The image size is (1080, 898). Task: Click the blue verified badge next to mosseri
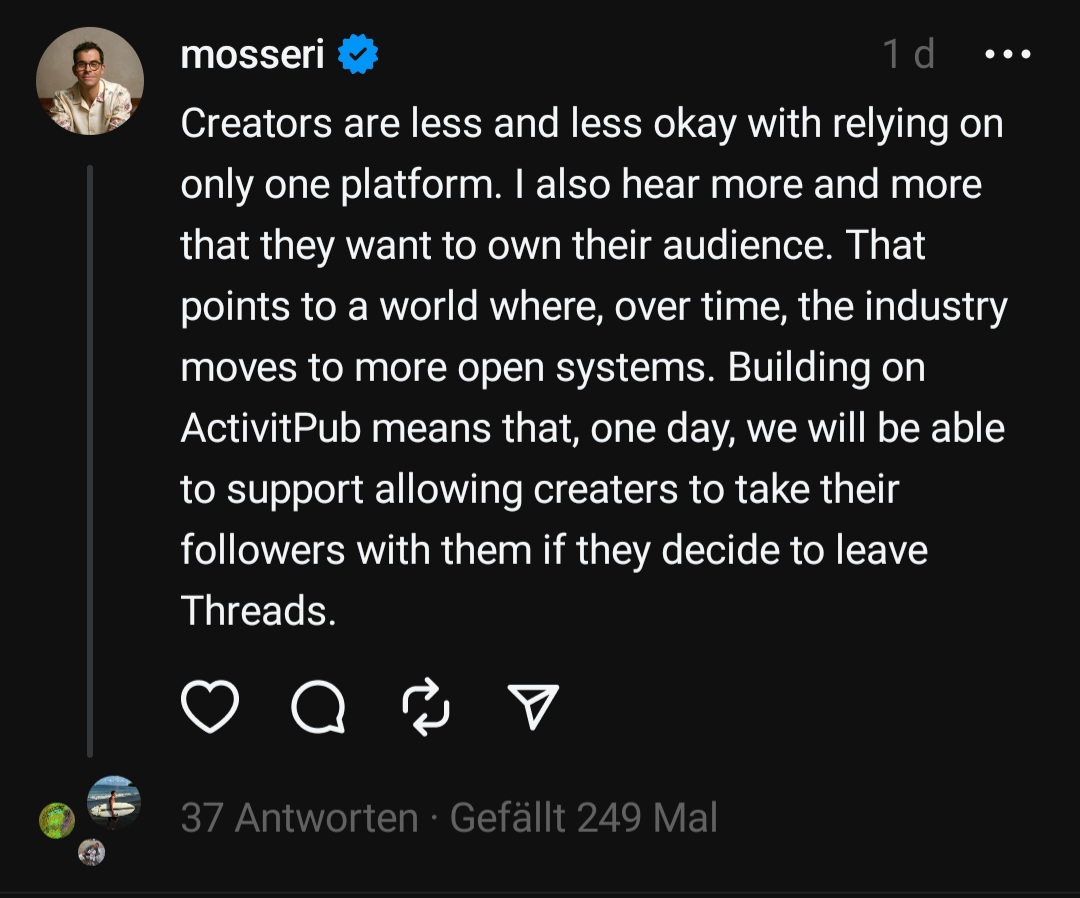pyautogui.click(x=357, y=55)
